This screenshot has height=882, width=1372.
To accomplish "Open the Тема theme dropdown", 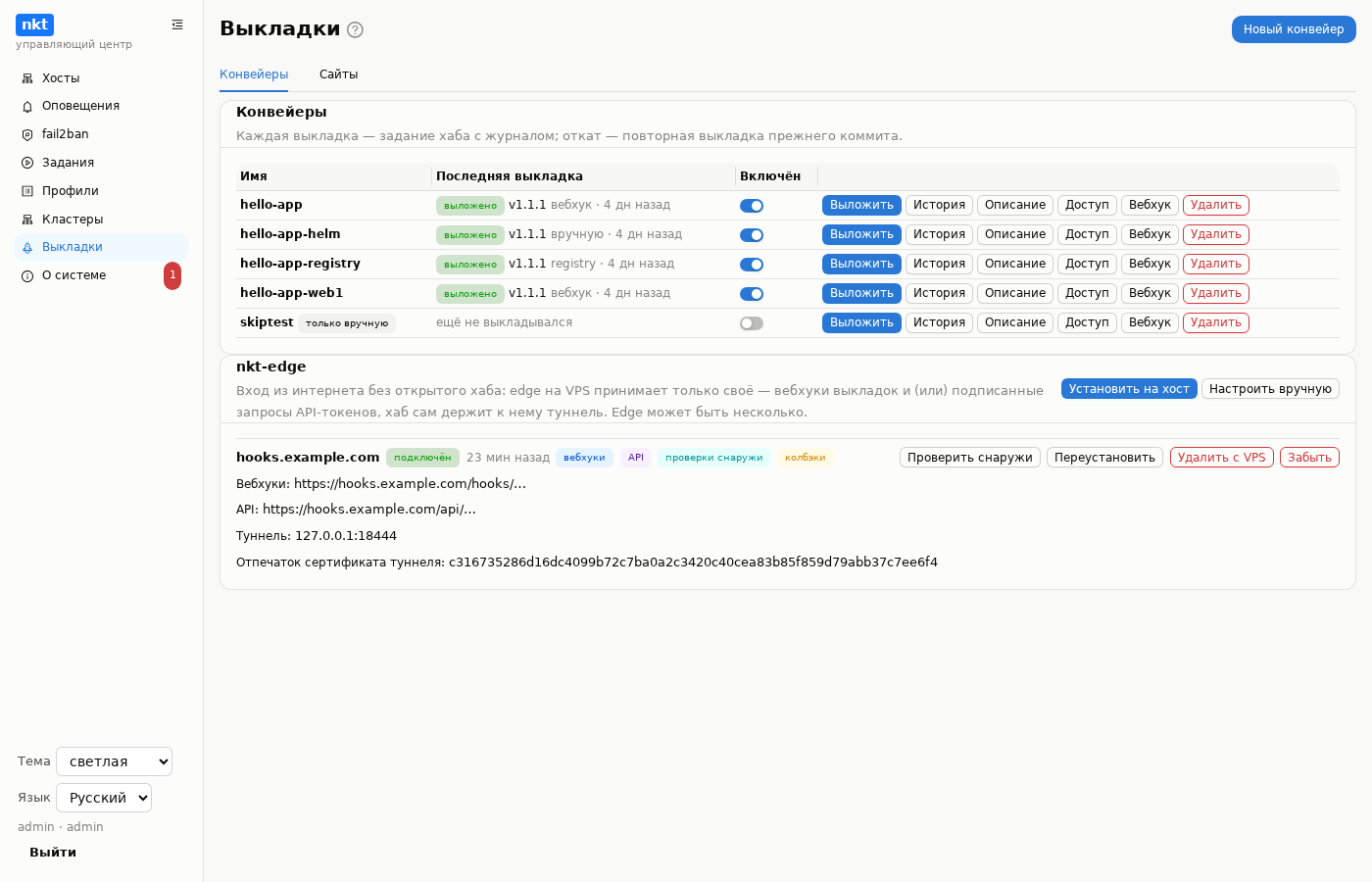I will 114,761.
